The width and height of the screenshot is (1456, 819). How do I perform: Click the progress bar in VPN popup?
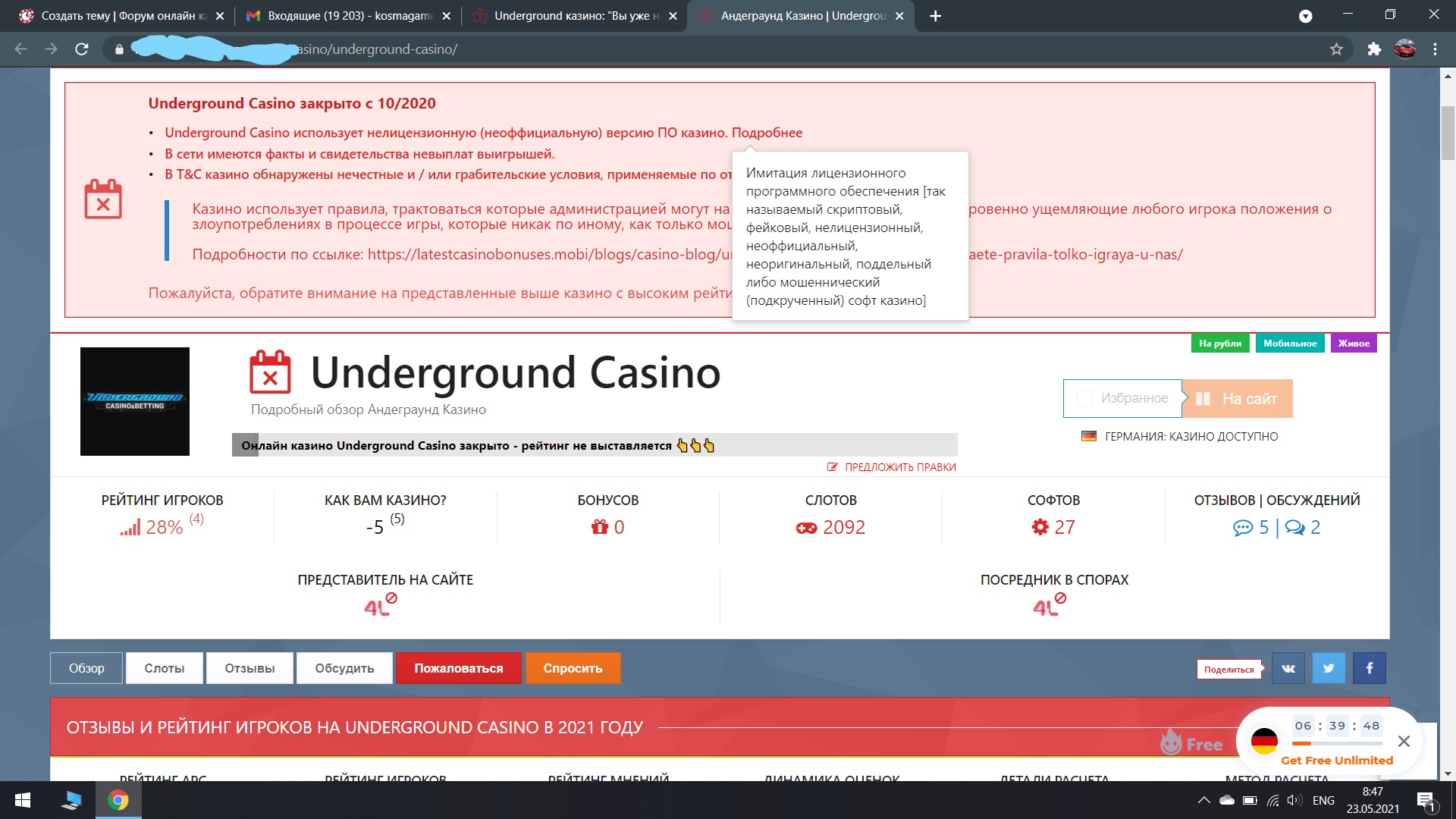1337,743
